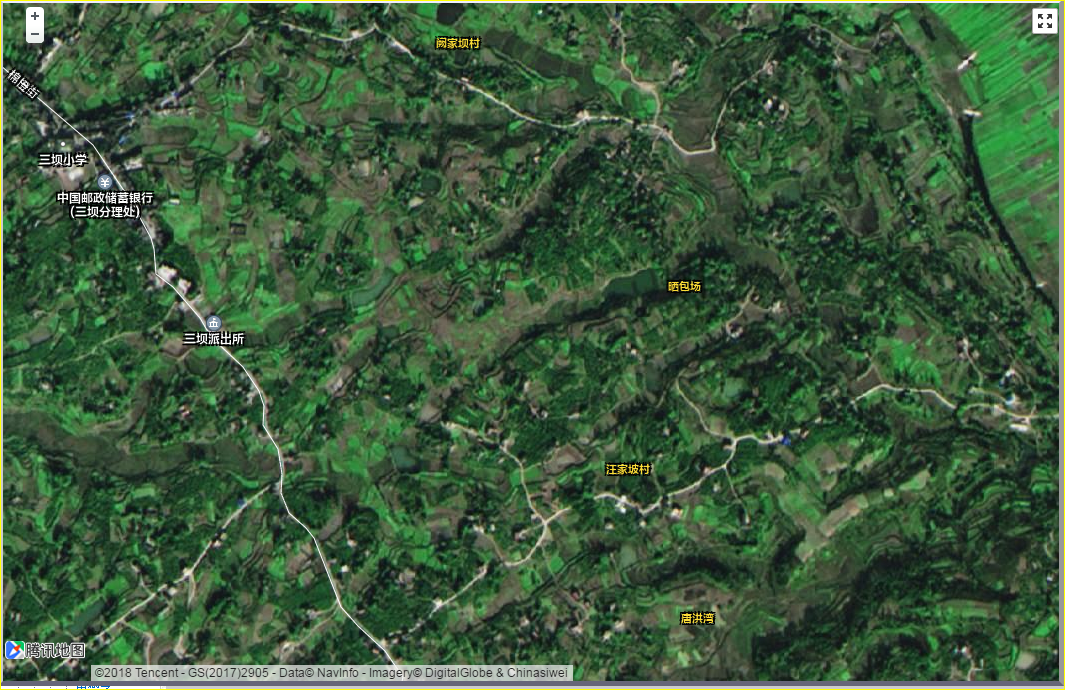Select the 三坝派出所 police station icon
The height and width of the screenshot is (690, 1065).
point(213,322)
